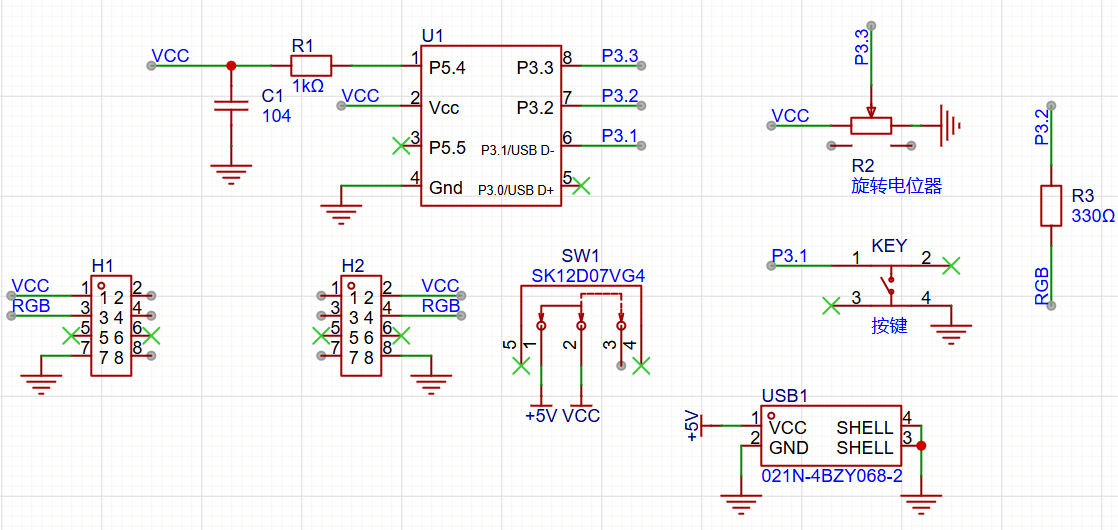Select the ground symbol on H1 pin 7
This screenshot has width=1118, height=530.
[x=41, y=384]
